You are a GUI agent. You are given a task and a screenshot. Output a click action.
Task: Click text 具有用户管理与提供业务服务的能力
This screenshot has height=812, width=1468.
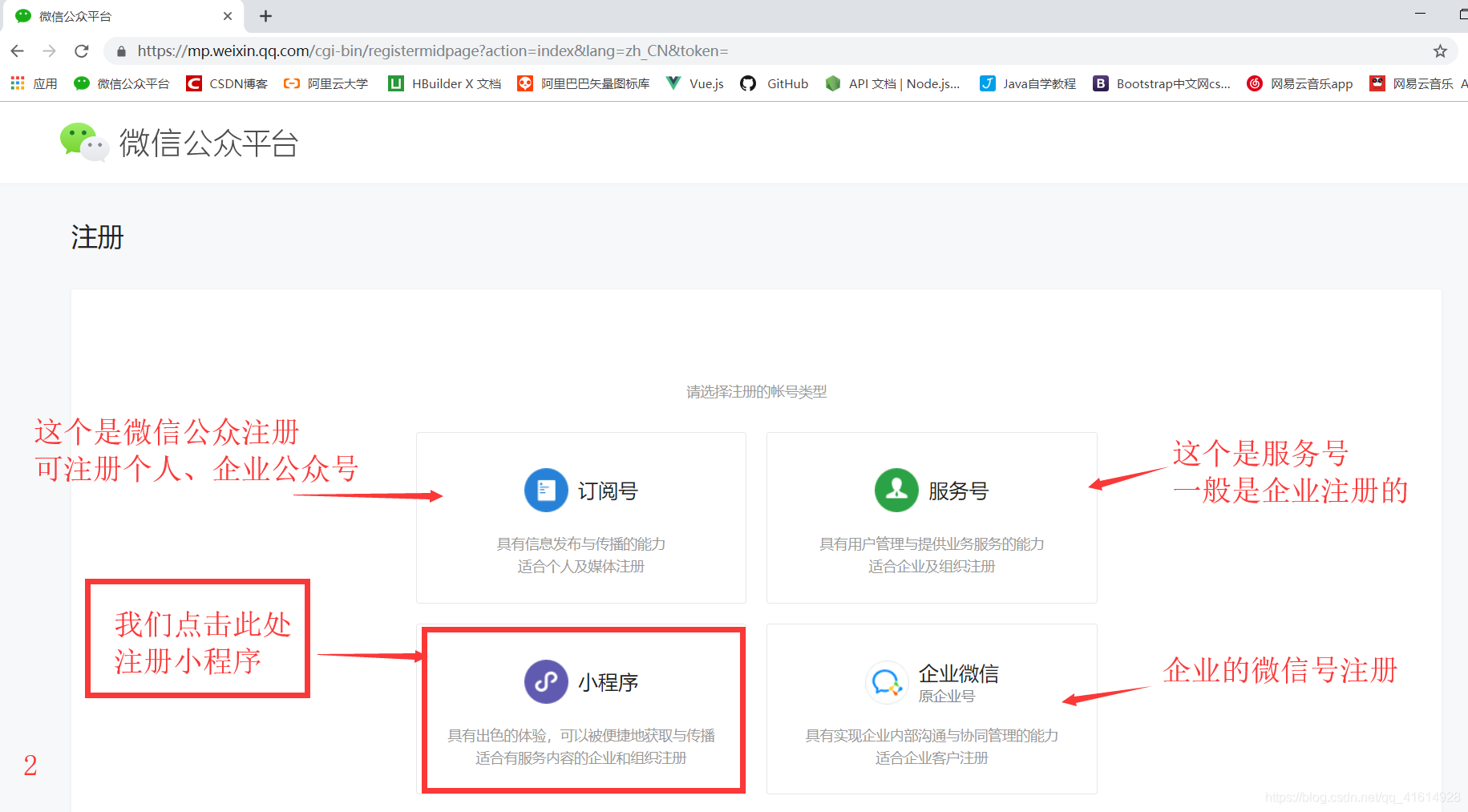pyautogui.click(x=932, y=544)
